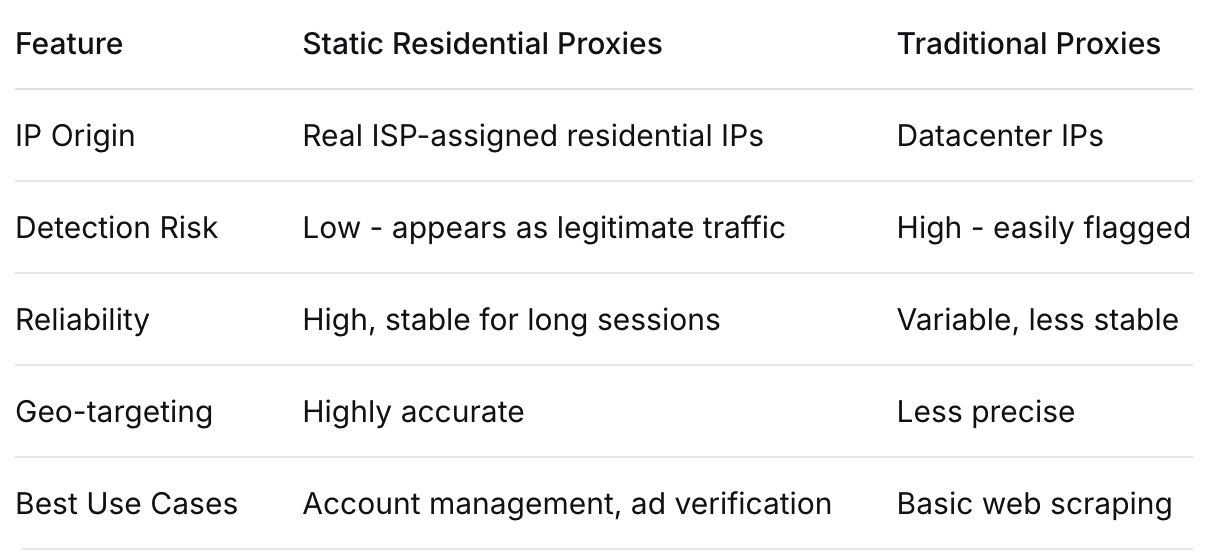
Task: Select the Reliability row label
Action: tap(82, 320)
